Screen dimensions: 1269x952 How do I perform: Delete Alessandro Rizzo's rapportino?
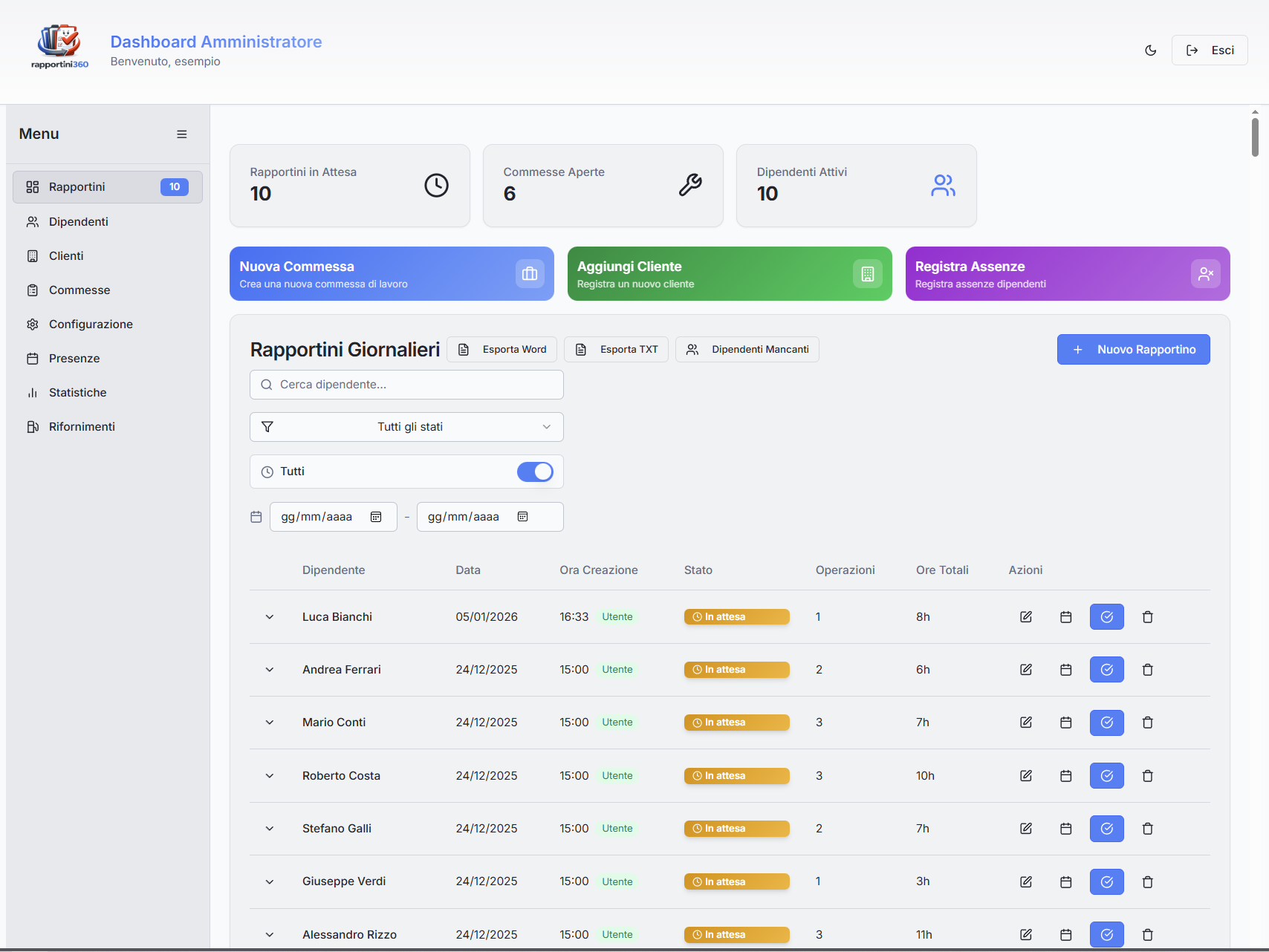pos(1148,935)
